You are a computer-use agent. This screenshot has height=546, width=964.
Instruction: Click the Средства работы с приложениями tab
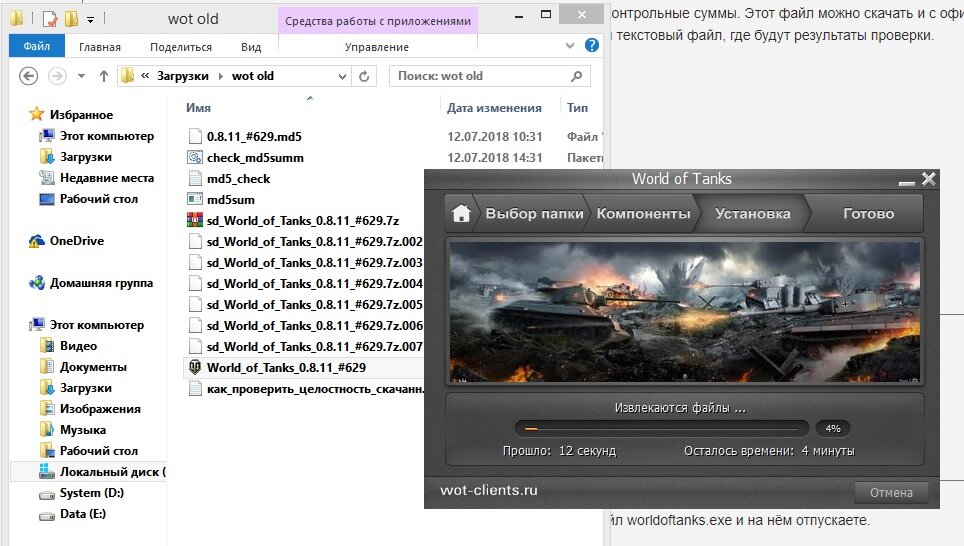(x=377, y=21)
